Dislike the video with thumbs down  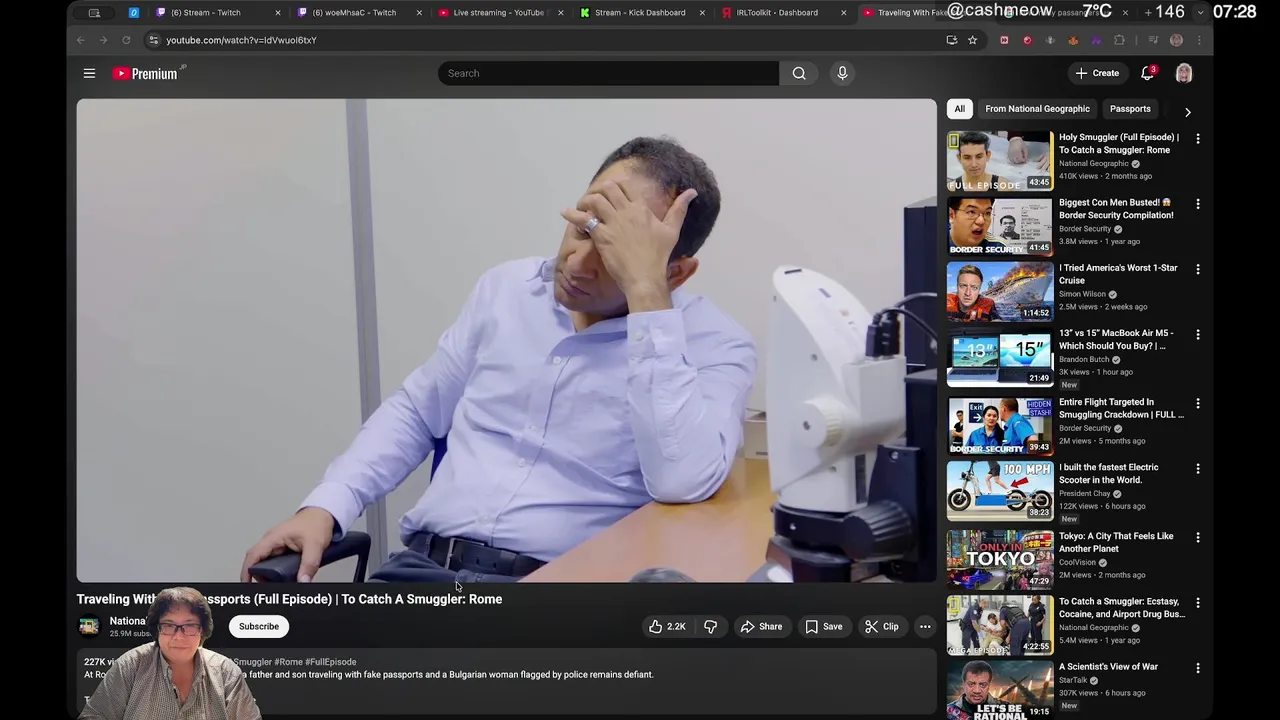pos(710,626)
